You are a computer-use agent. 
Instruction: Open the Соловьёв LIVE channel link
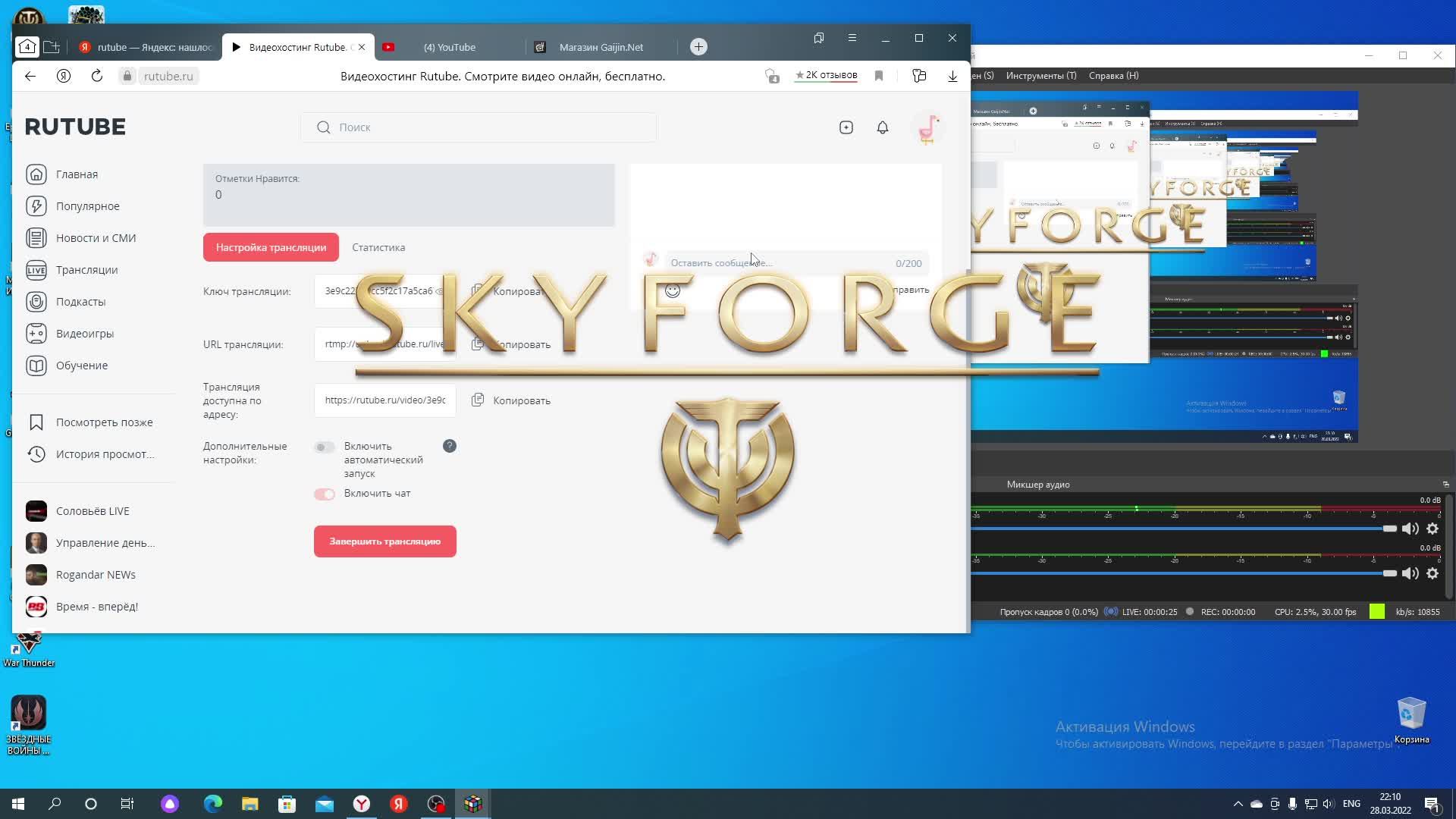92,511
